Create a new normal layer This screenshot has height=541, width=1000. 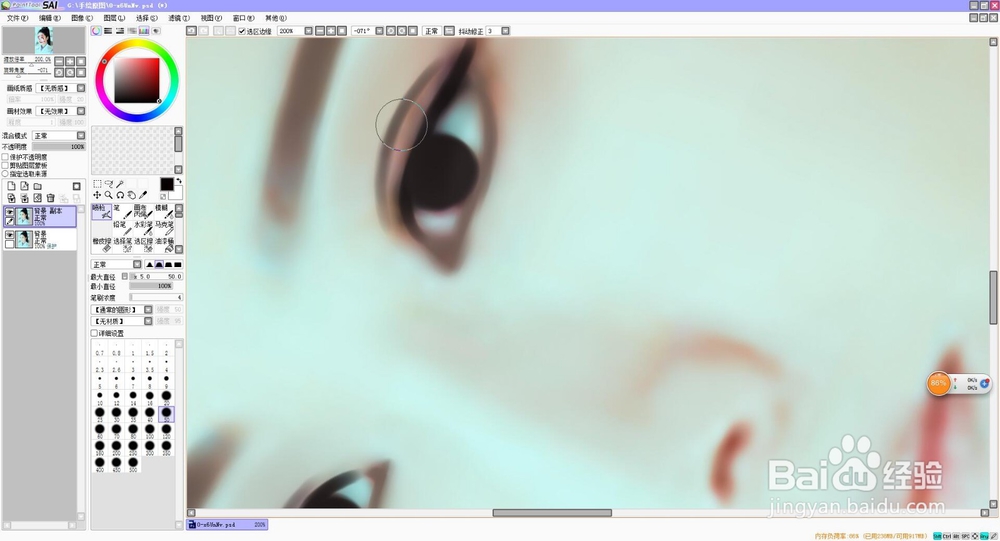pos(11,186)
